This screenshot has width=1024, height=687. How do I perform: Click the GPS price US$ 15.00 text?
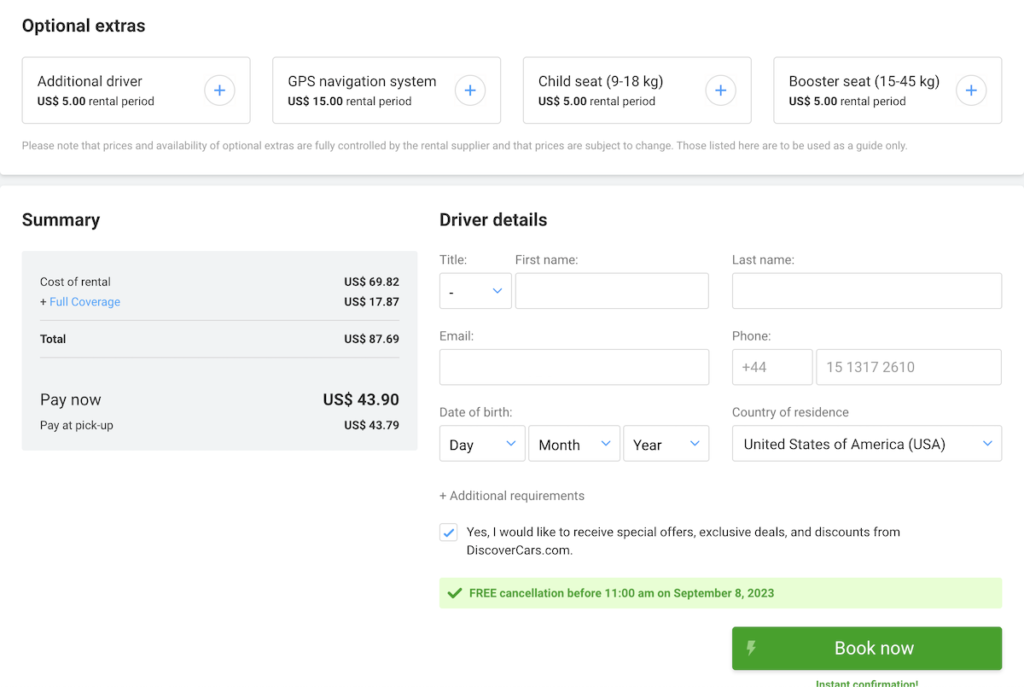click(x=315, y=101)
